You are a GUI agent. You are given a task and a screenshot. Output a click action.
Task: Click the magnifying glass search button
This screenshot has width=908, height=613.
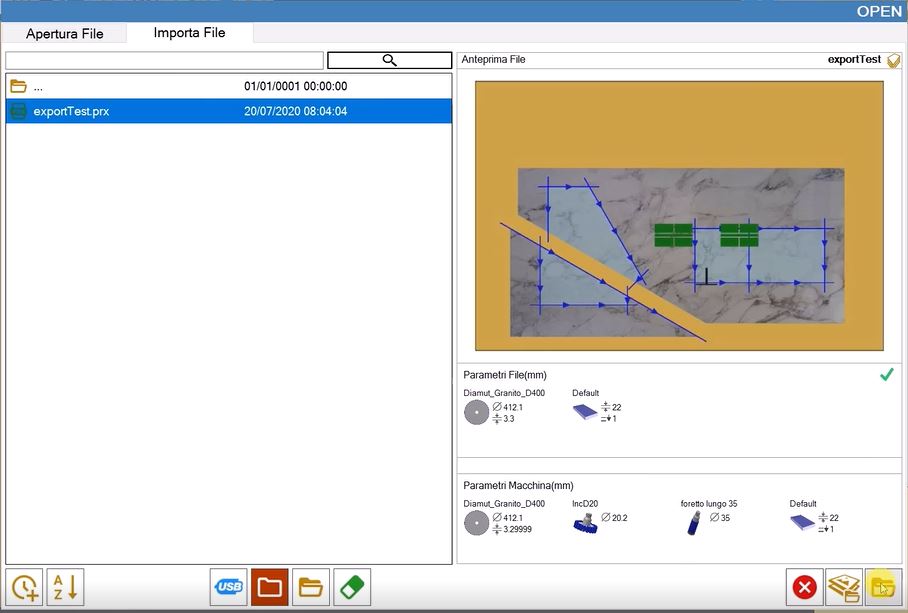389,60
